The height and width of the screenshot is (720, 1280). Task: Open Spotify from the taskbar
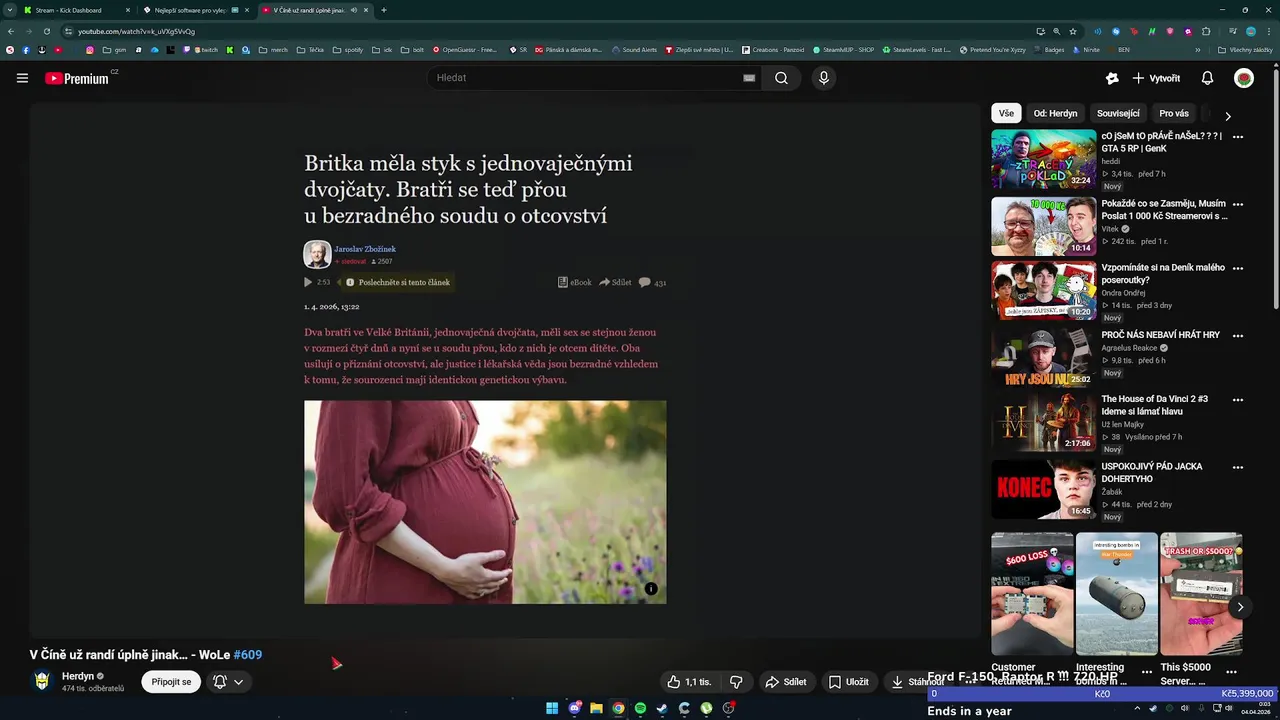click(640, 708)
